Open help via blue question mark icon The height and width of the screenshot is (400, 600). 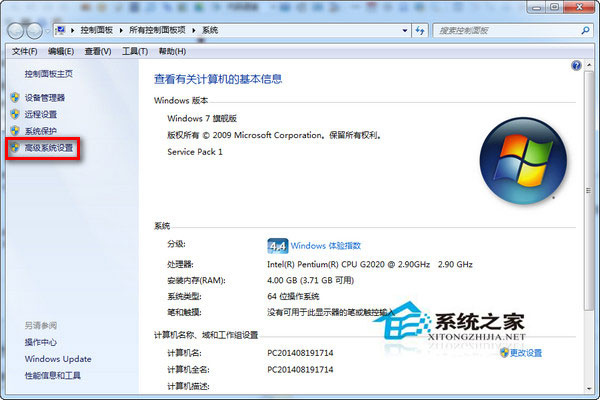(x=576, y=65)
